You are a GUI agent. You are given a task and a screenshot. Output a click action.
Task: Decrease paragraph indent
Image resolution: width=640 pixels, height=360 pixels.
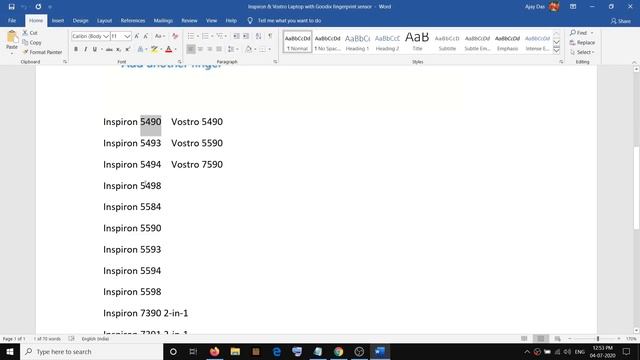click(x=236, y=36)
